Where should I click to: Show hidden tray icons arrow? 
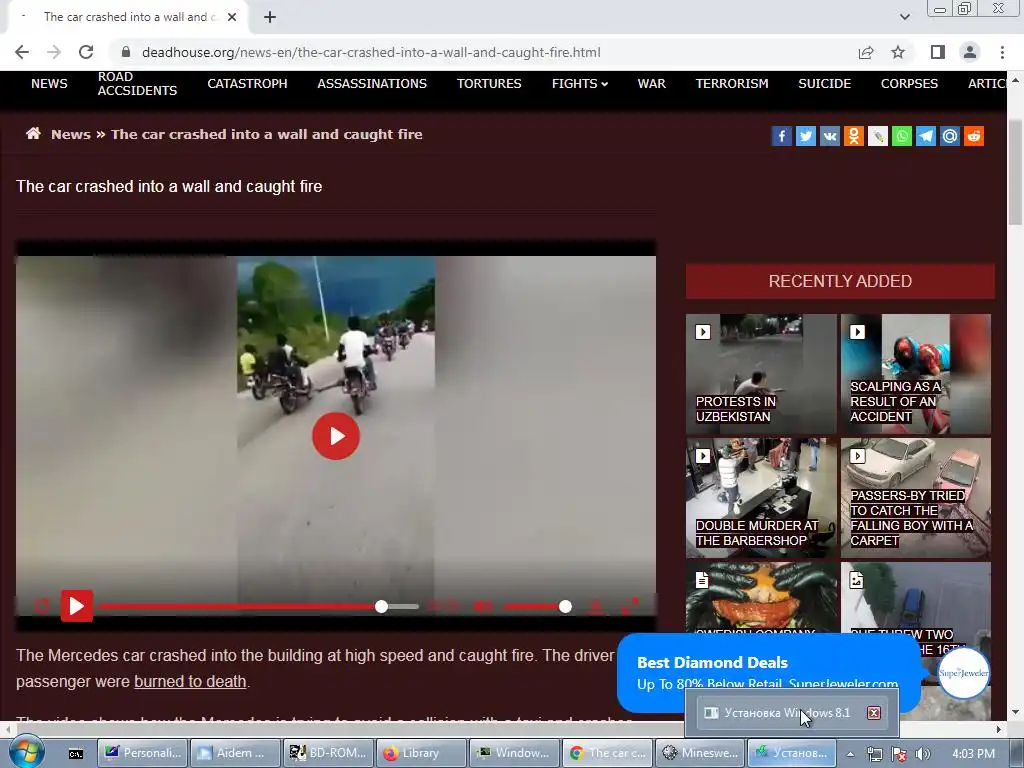coord(850,754)
